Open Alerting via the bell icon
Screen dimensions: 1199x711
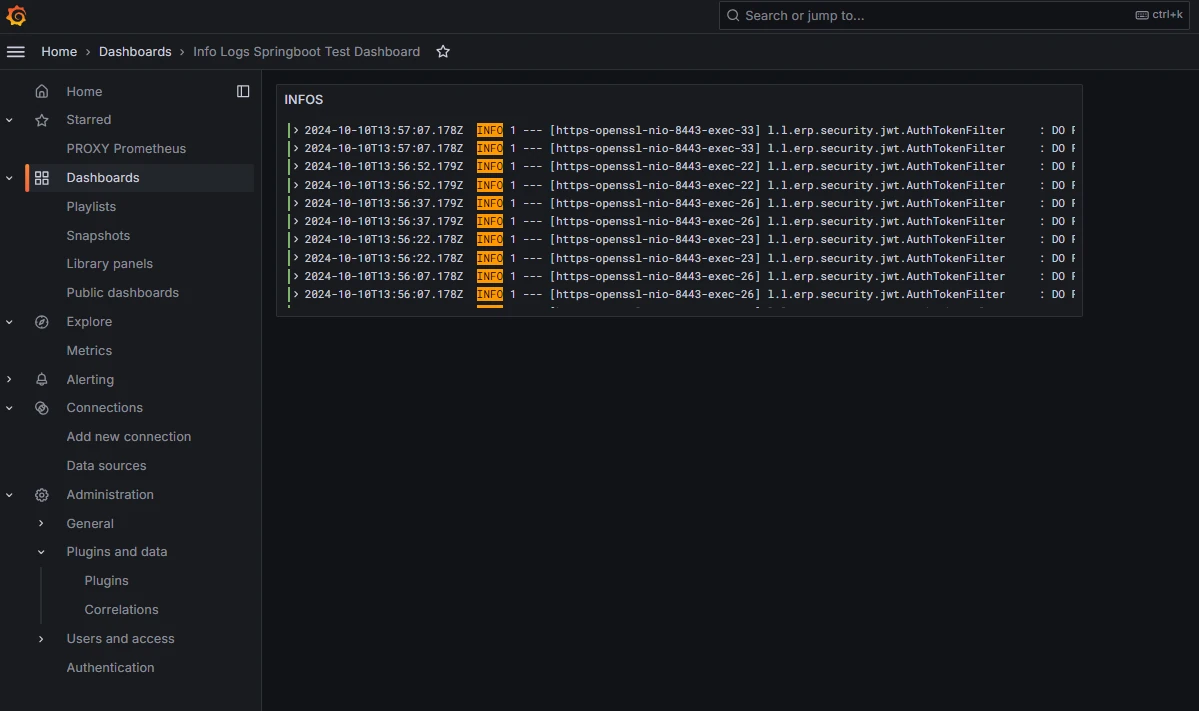(x=41, y=379)
